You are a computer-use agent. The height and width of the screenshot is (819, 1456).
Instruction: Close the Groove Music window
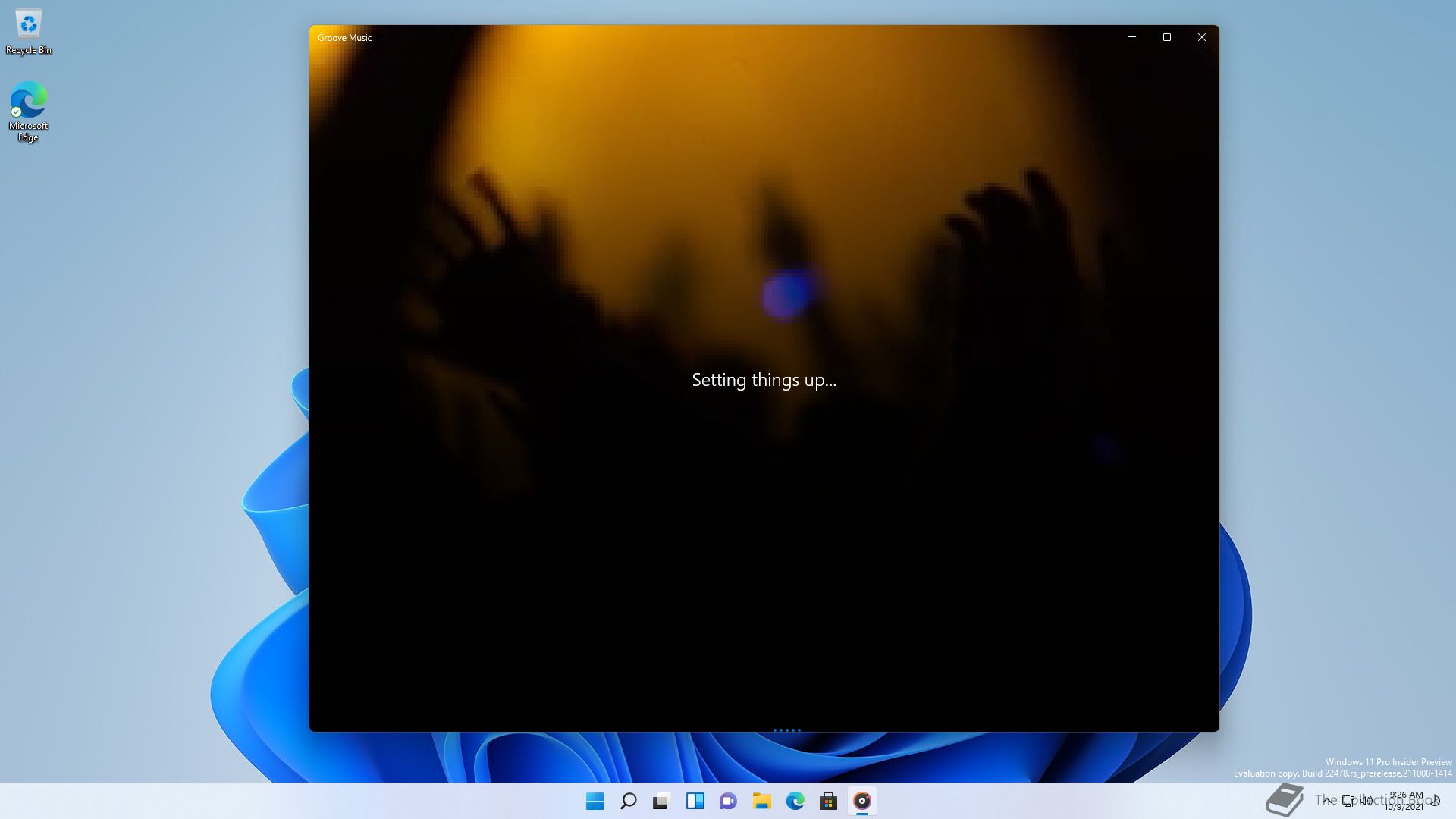1202,37
